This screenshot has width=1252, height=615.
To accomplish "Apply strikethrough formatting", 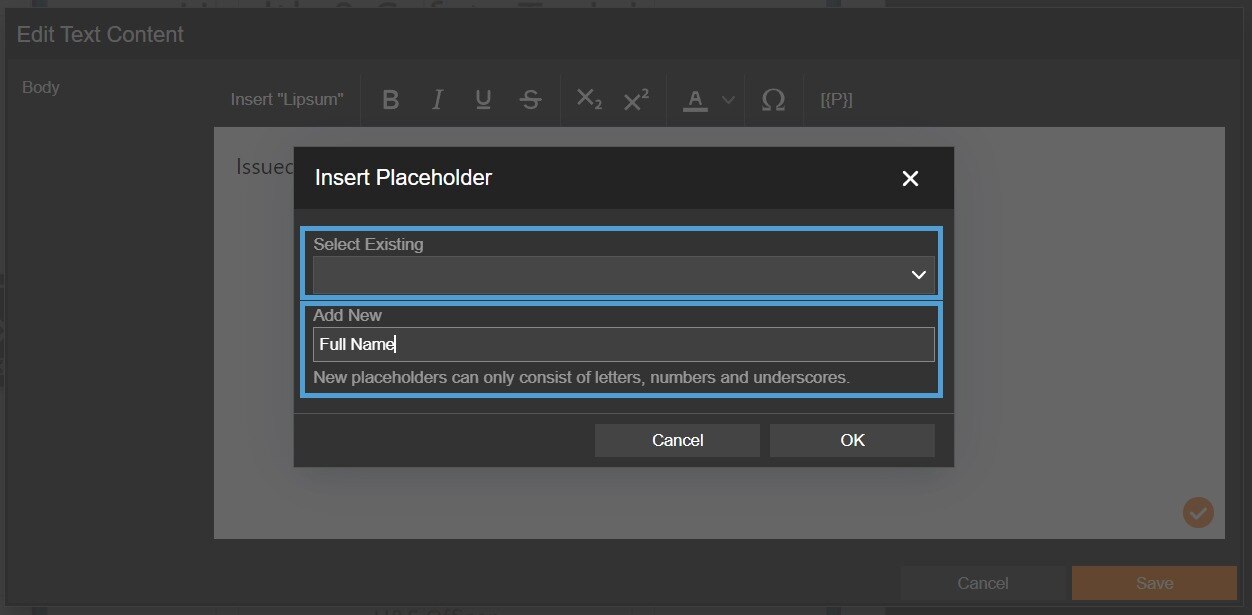I will point(530,100).
